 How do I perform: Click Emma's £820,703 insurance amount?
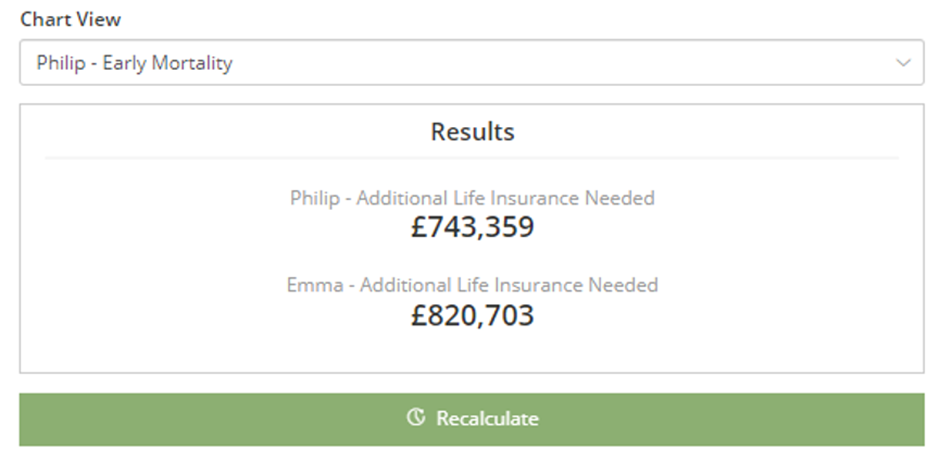click(472, 315)
